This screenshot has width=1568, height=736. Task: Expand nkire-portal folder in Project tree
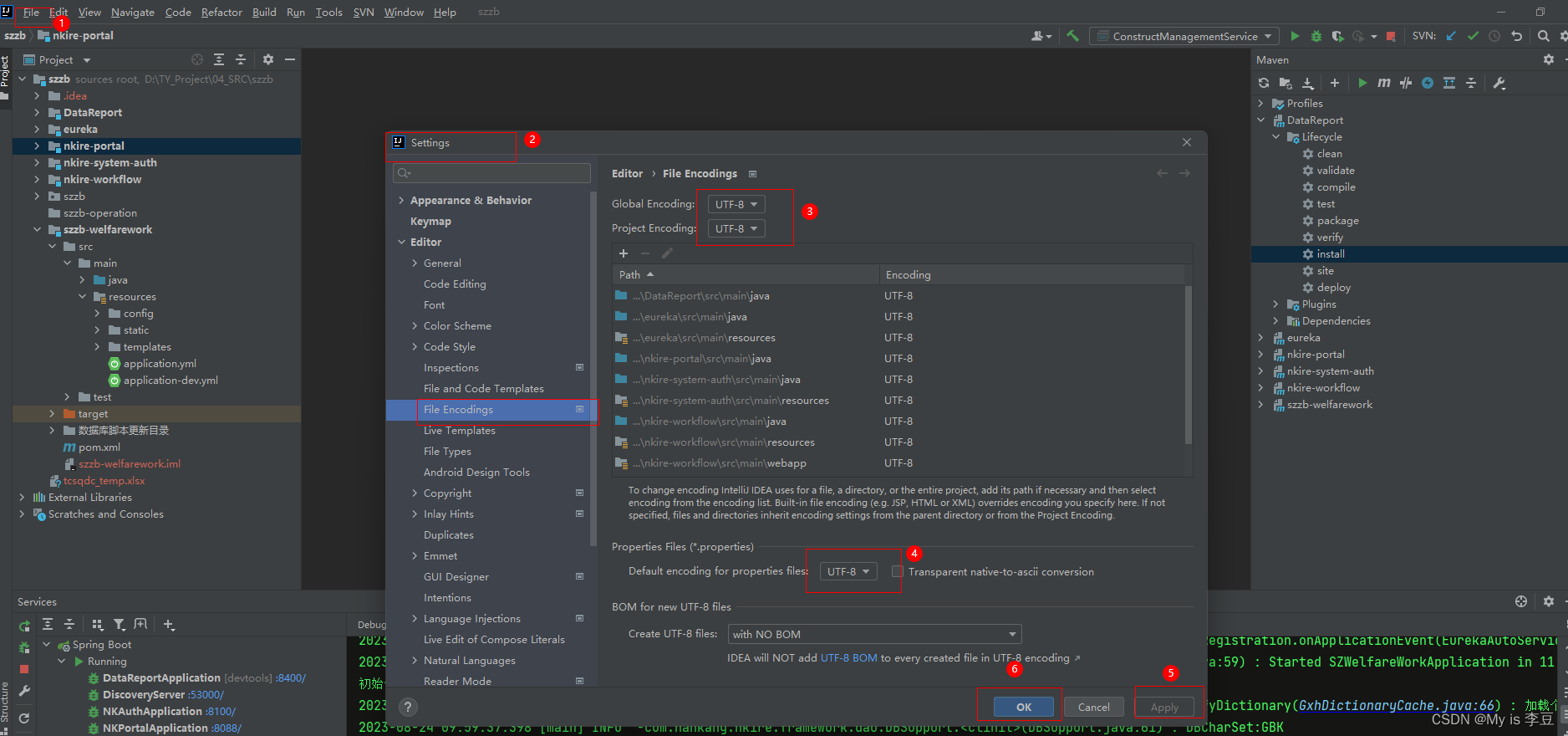point(37,146)
